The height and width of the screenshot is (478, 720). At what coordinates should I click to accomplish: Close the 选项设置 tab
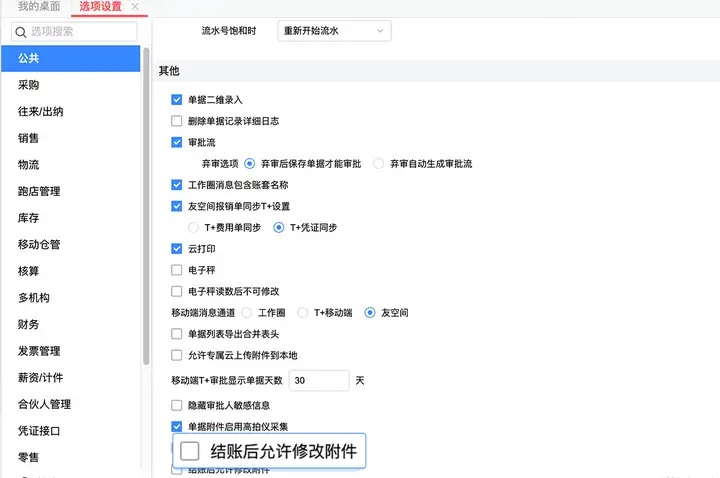135,6
